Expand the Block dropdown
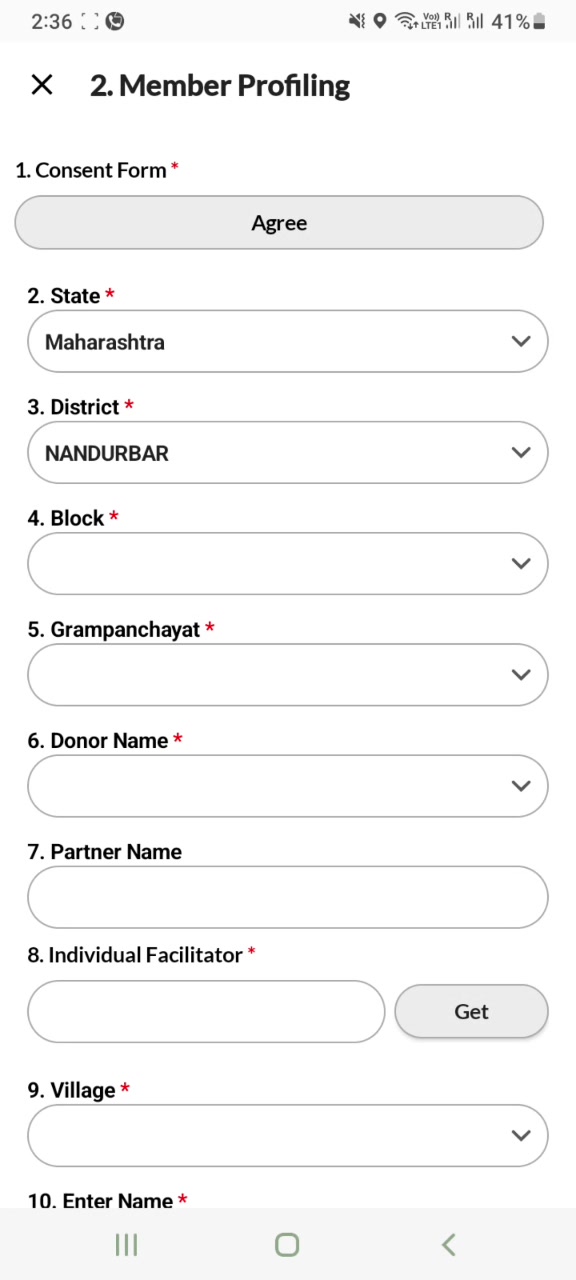The image size is (576, 1280). 288,564
